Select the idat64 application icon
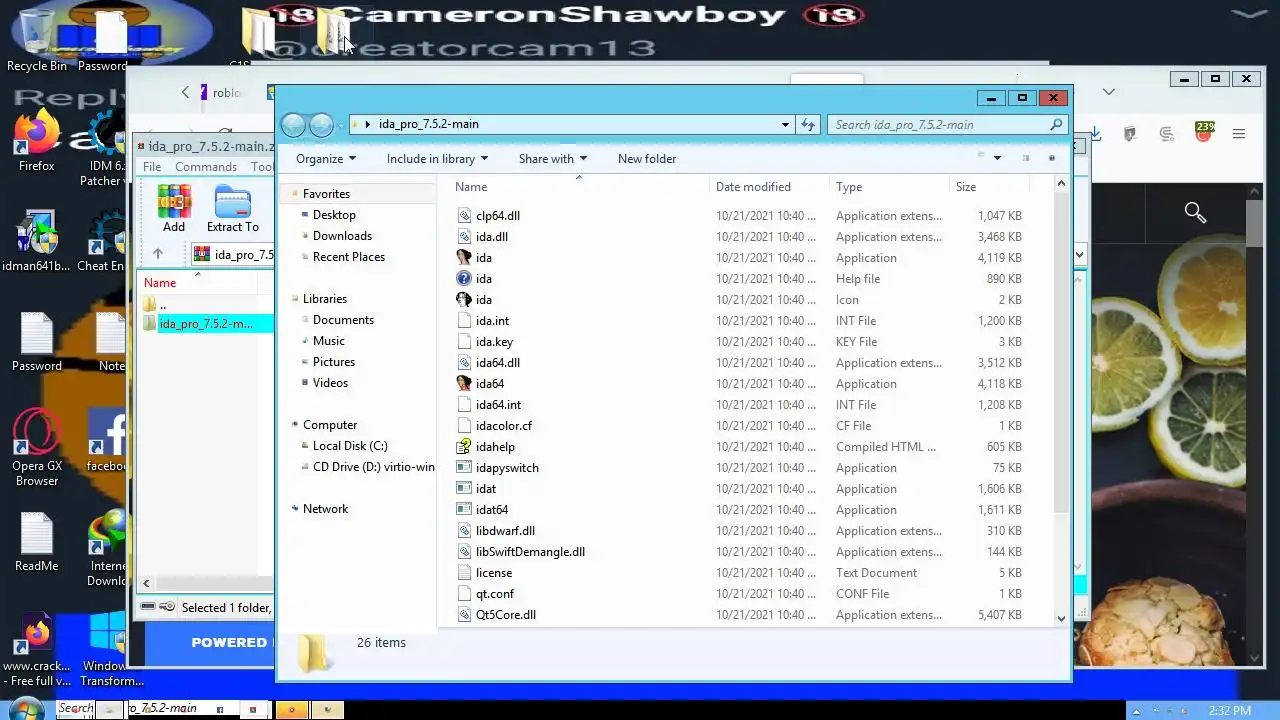 pyautogui.click(x=464, y=510)
